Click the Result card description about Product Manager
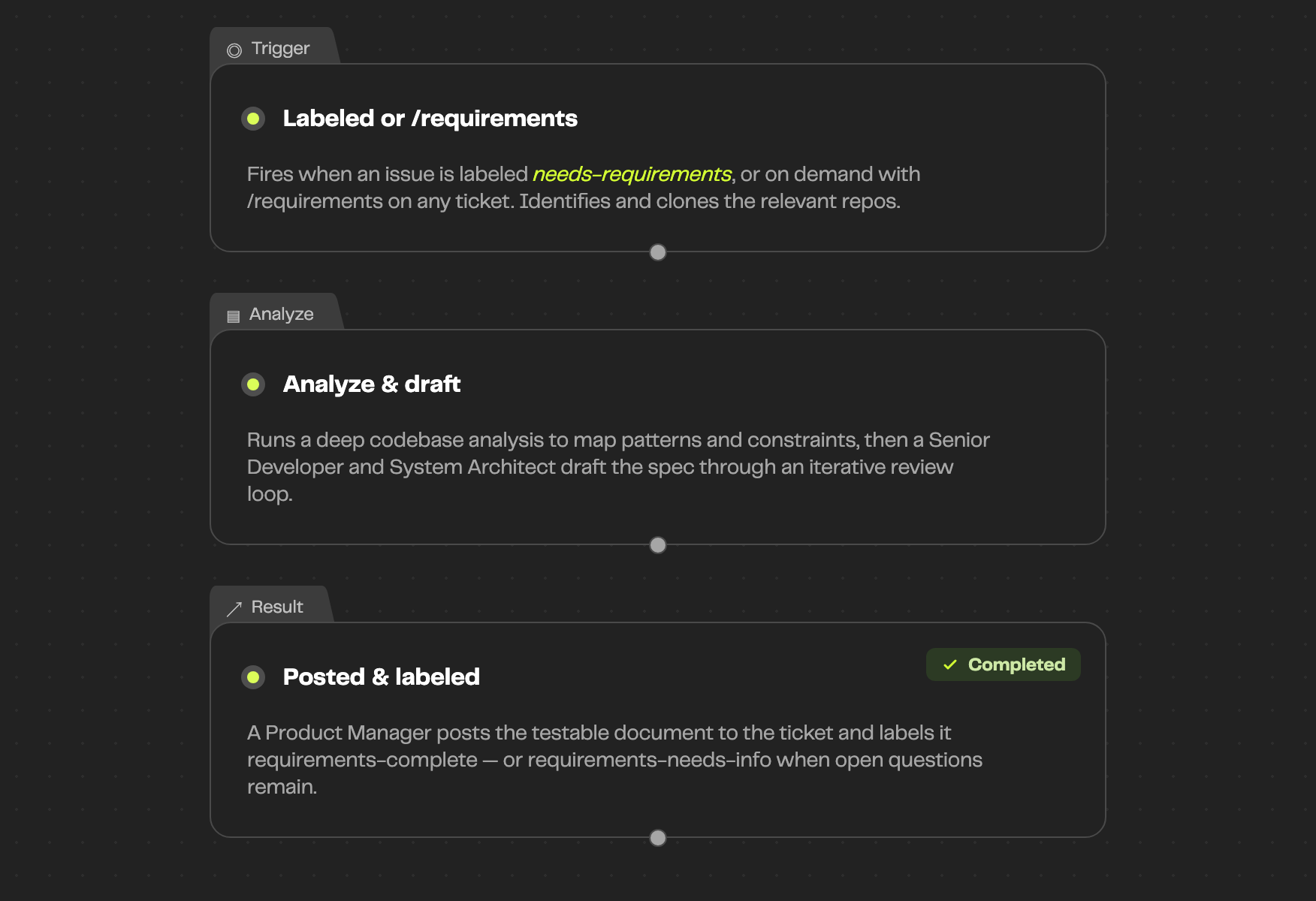The width and height of the screenshot is (1316, 901). click(614, 760)
